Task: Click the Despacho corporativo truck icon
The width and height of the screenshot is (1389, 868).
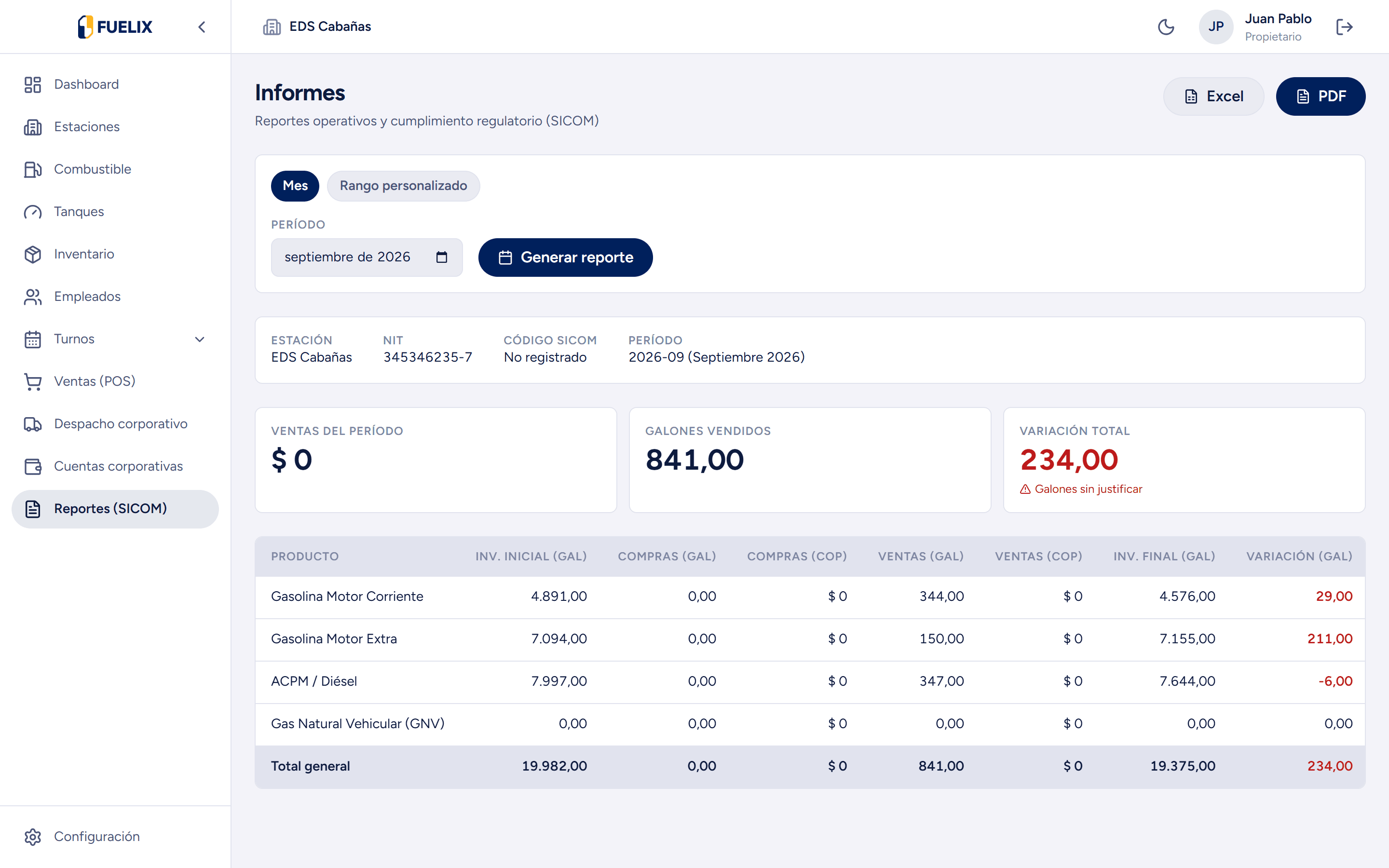Action: pyautogui.click(x=33, y=424)
